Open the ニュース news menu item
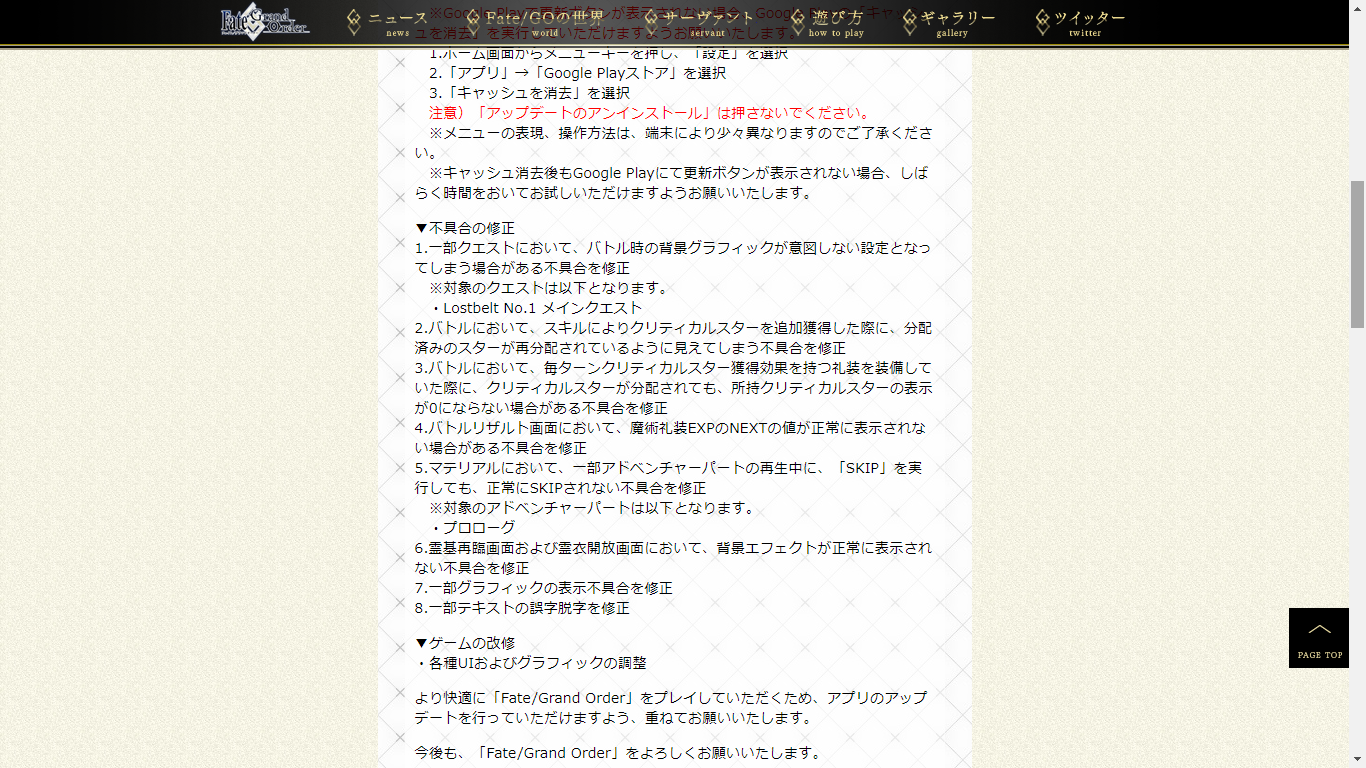The width and height of the screenshot is (1366, 768). 398,23
